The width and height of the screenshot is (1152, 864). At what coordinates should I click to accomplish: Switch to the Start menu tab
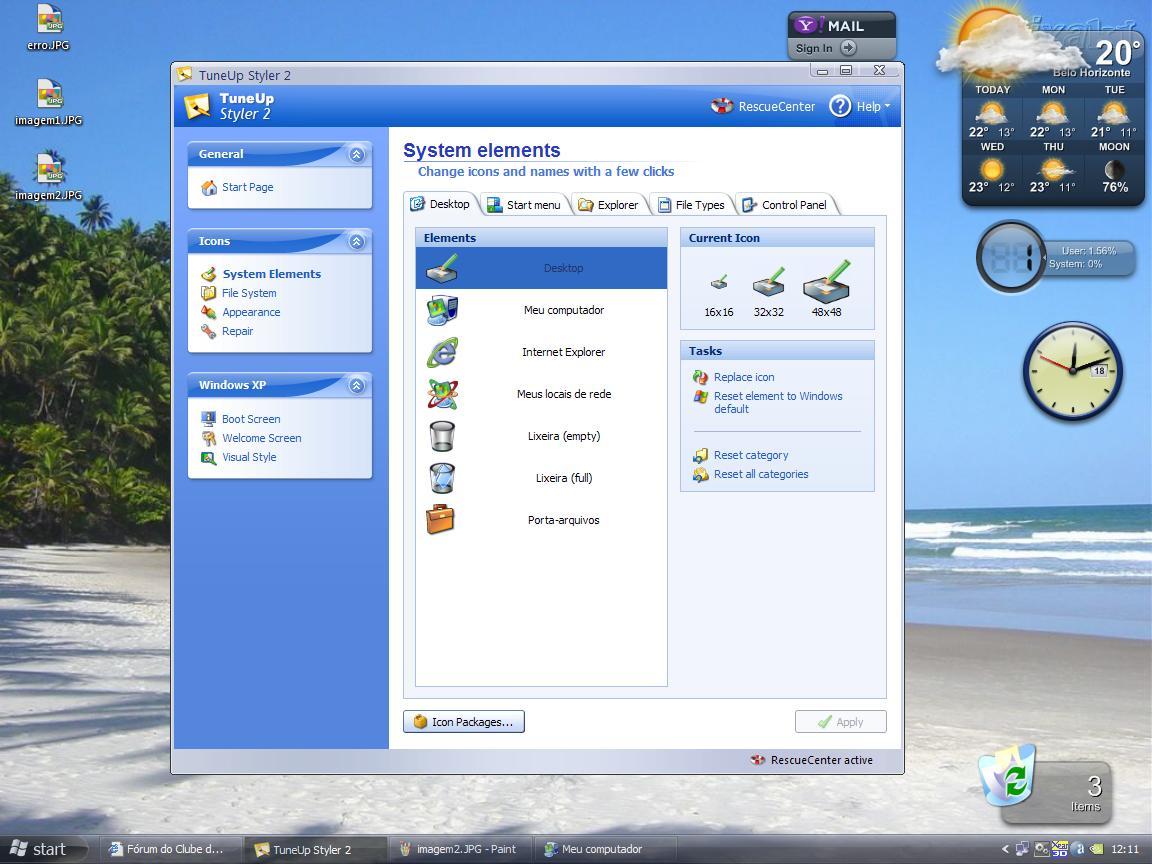point(525,205)
